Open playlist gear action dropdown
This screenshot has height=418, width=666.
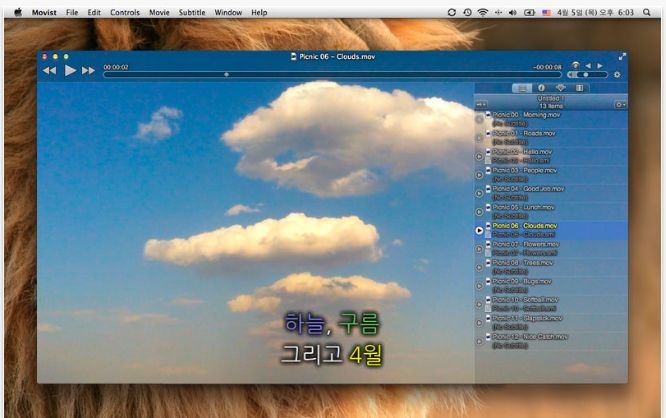tap(620, 104)
